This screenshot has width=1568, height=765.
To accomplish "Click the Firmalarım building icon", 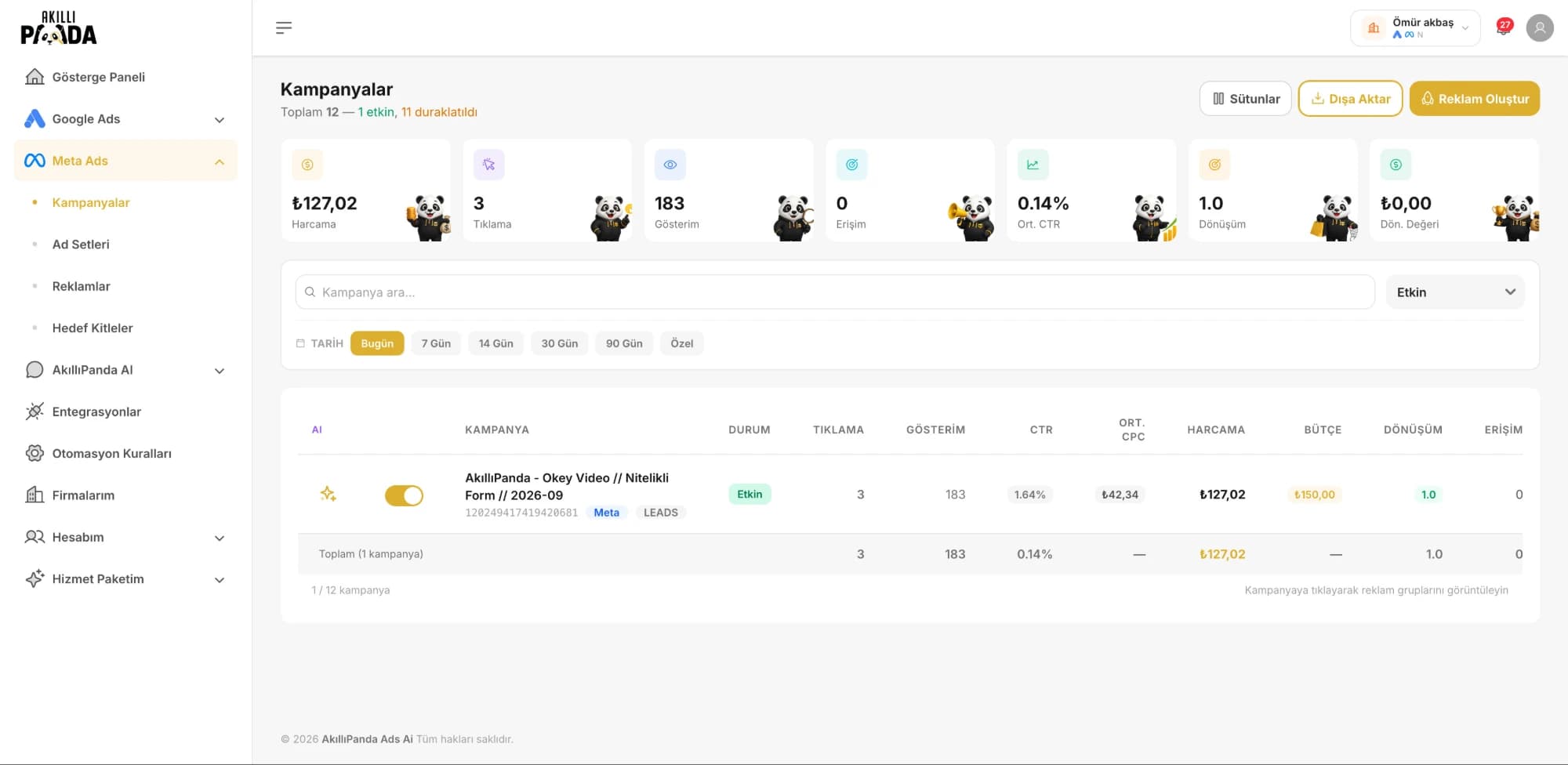I will tap(34, 495).
